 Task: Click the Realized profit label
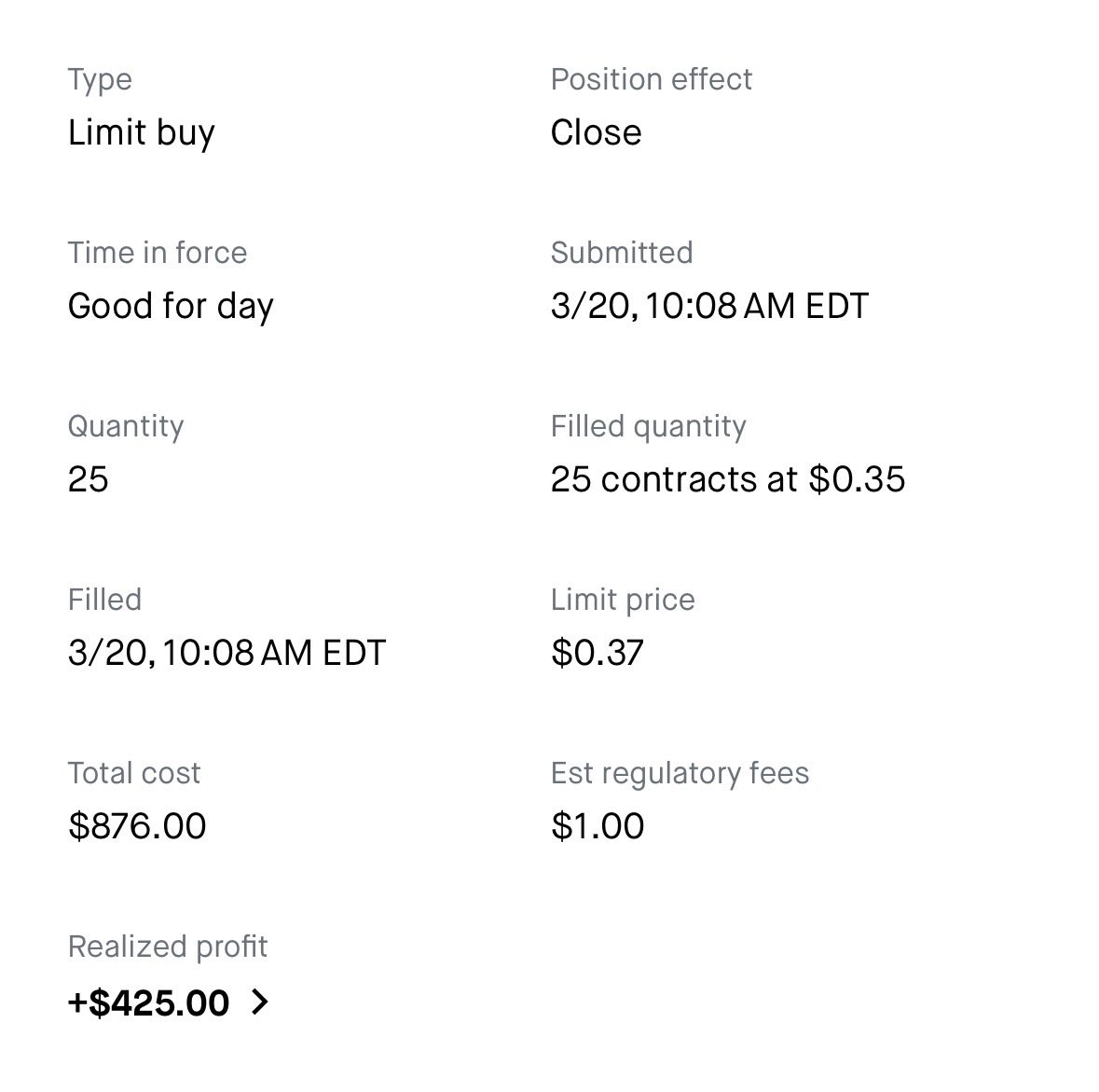pos(168,947)
